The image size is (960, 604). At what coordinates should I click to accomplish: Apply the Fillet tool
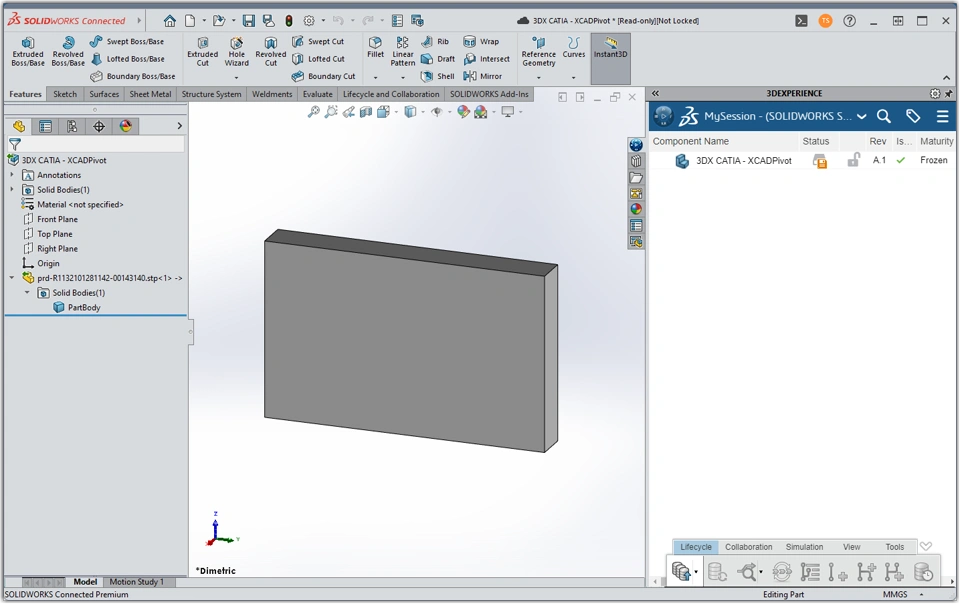click(x=375, y=47)
